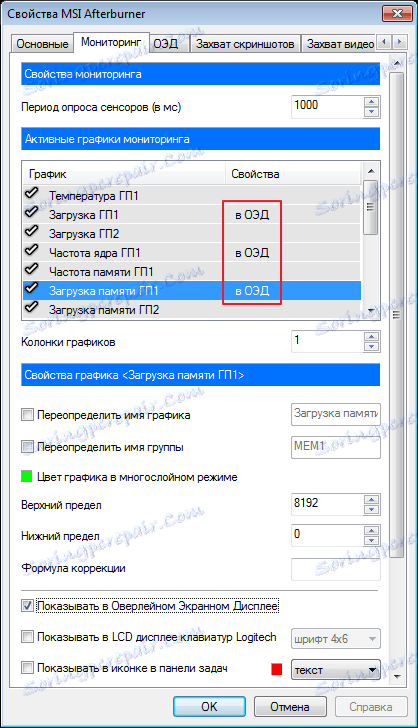Image resolution: width=418 pixels, height=728 pixels.
Task: Toggle the checkmark next to Загрузка ГП2
Action: coord(32,232)
